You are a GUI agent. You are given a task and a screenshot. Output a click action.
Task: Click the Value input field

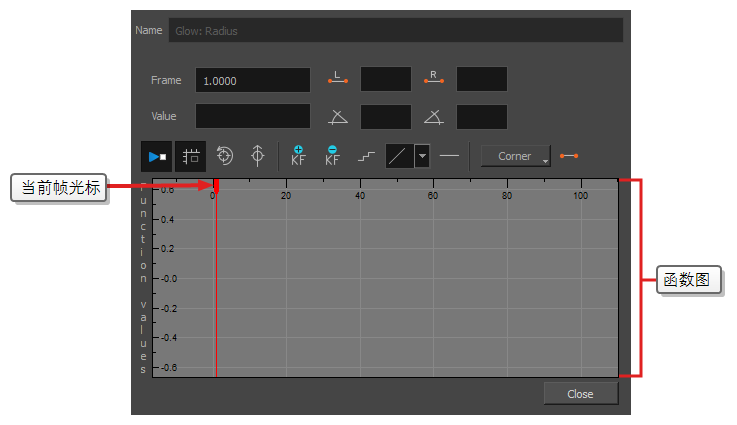[253, 117]
